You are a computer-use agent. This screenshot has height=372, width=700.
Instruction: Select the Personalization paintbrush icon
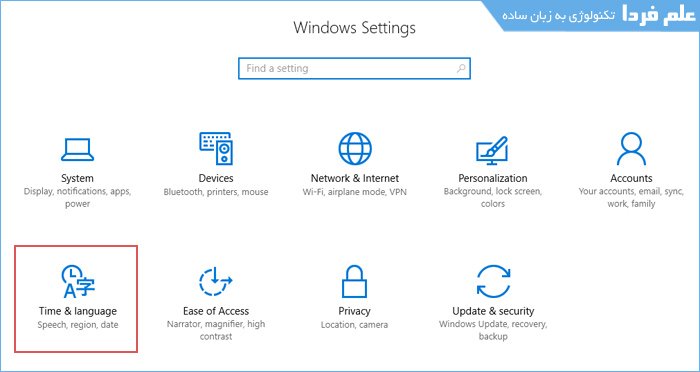click(492, 151)
